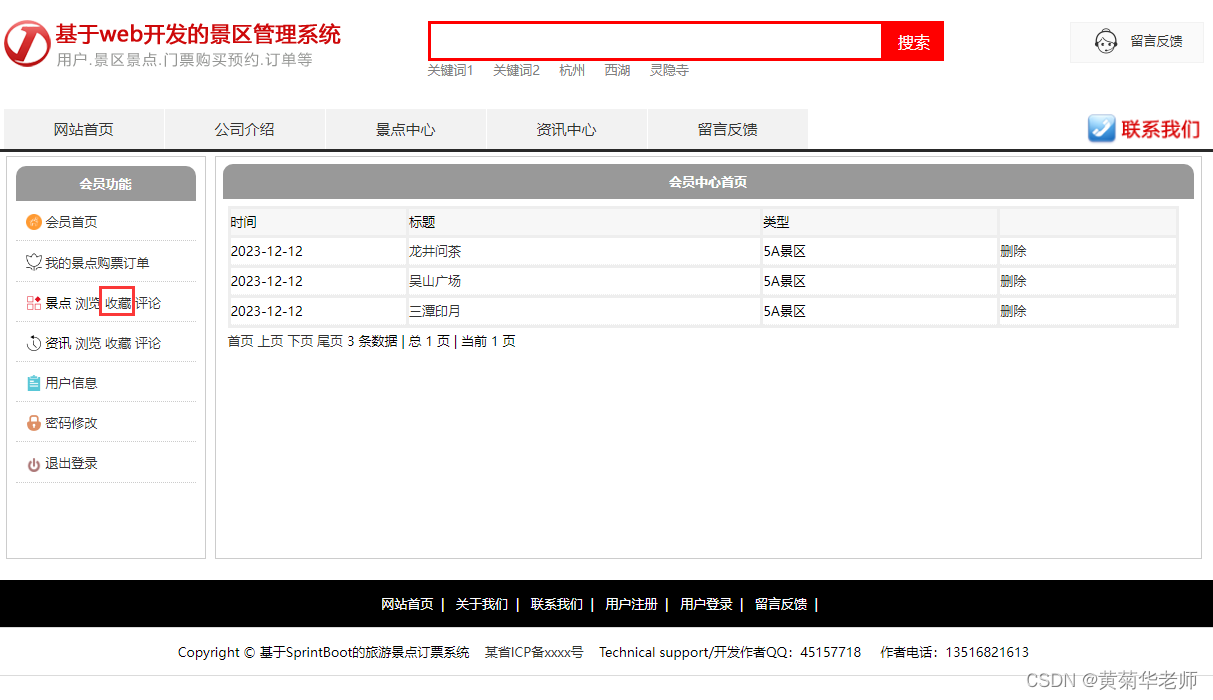The image size is (1213, 700).
Task: Click 联系我们 in the footer
Action: (x=557, y=604)
